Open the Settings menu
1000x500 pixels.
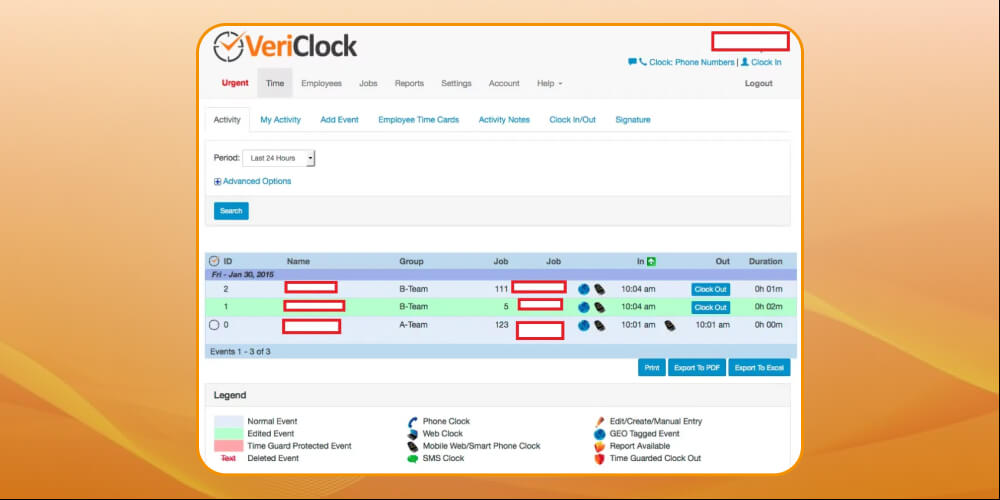pyautogui.click(x=456, y=84)
